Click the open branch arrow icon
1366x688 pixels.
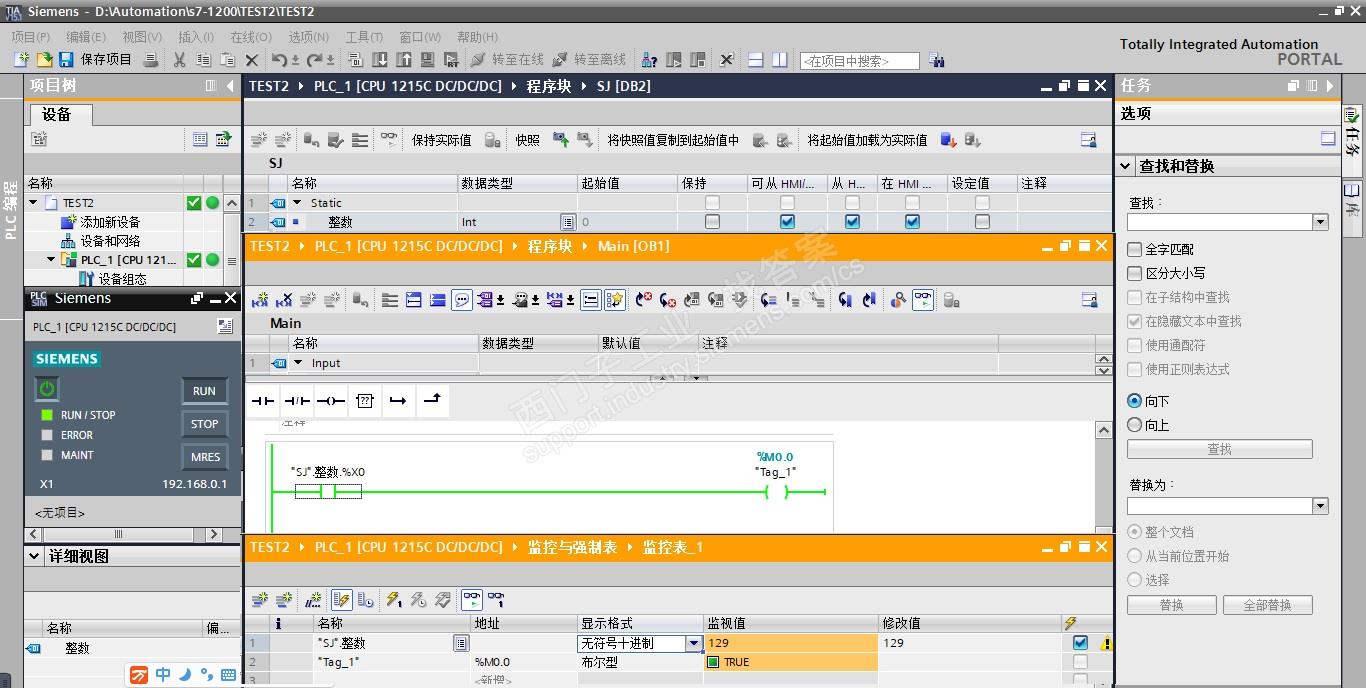coord(398,401)
